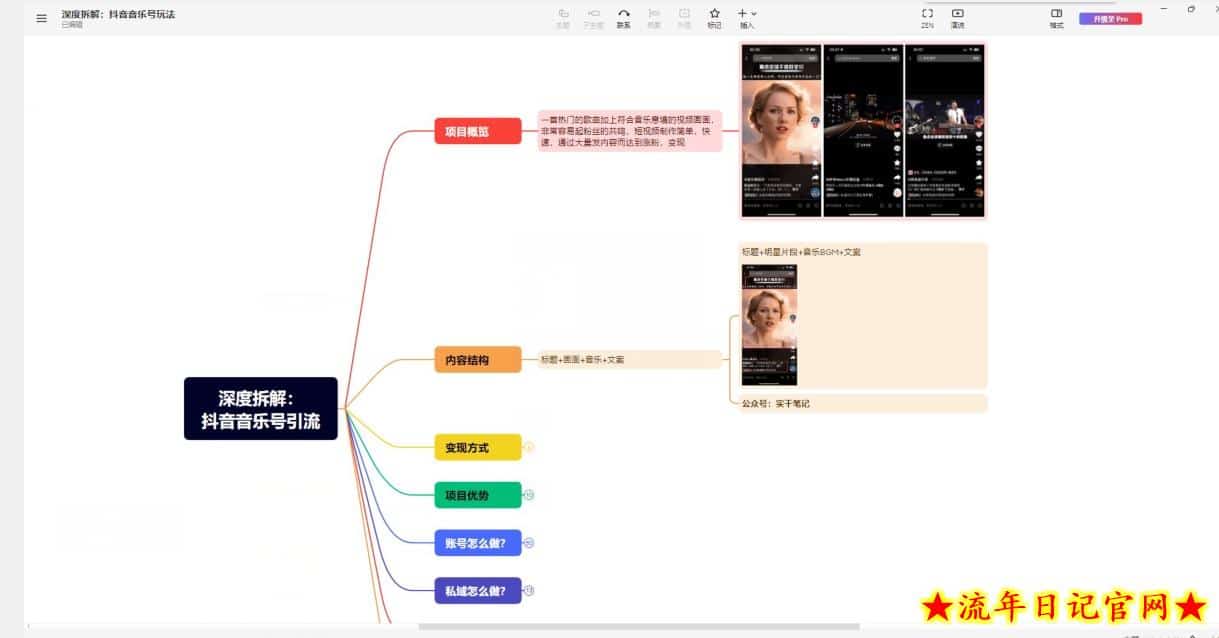The height and width of the screenshot is (638, 1219).
Task: Open the 标记 star marker icon
Action: (x=715, y=12)
